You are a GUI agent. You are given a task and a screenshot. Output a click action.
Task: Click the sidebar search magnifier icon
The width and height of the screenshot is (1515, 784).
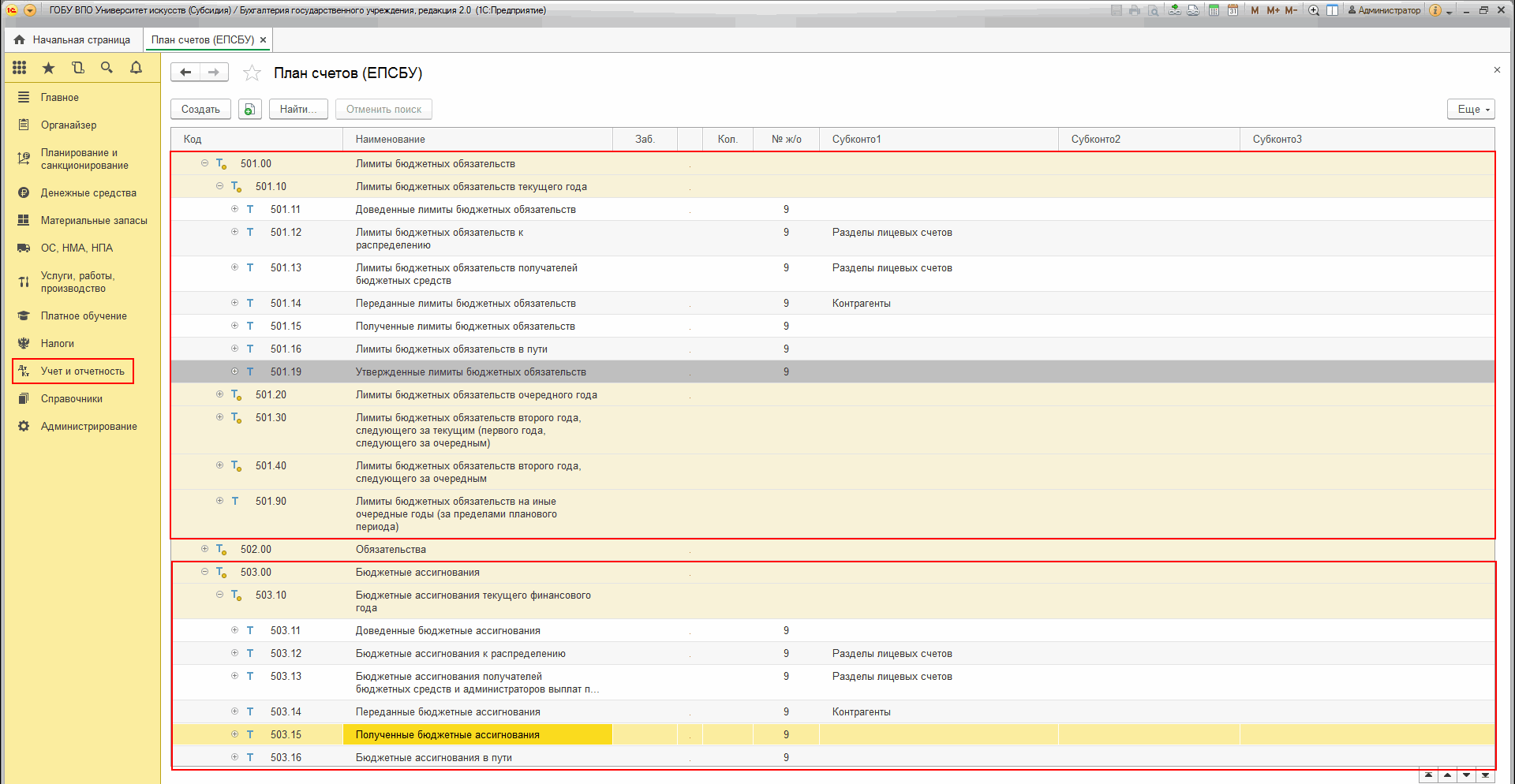coord(107,68)
